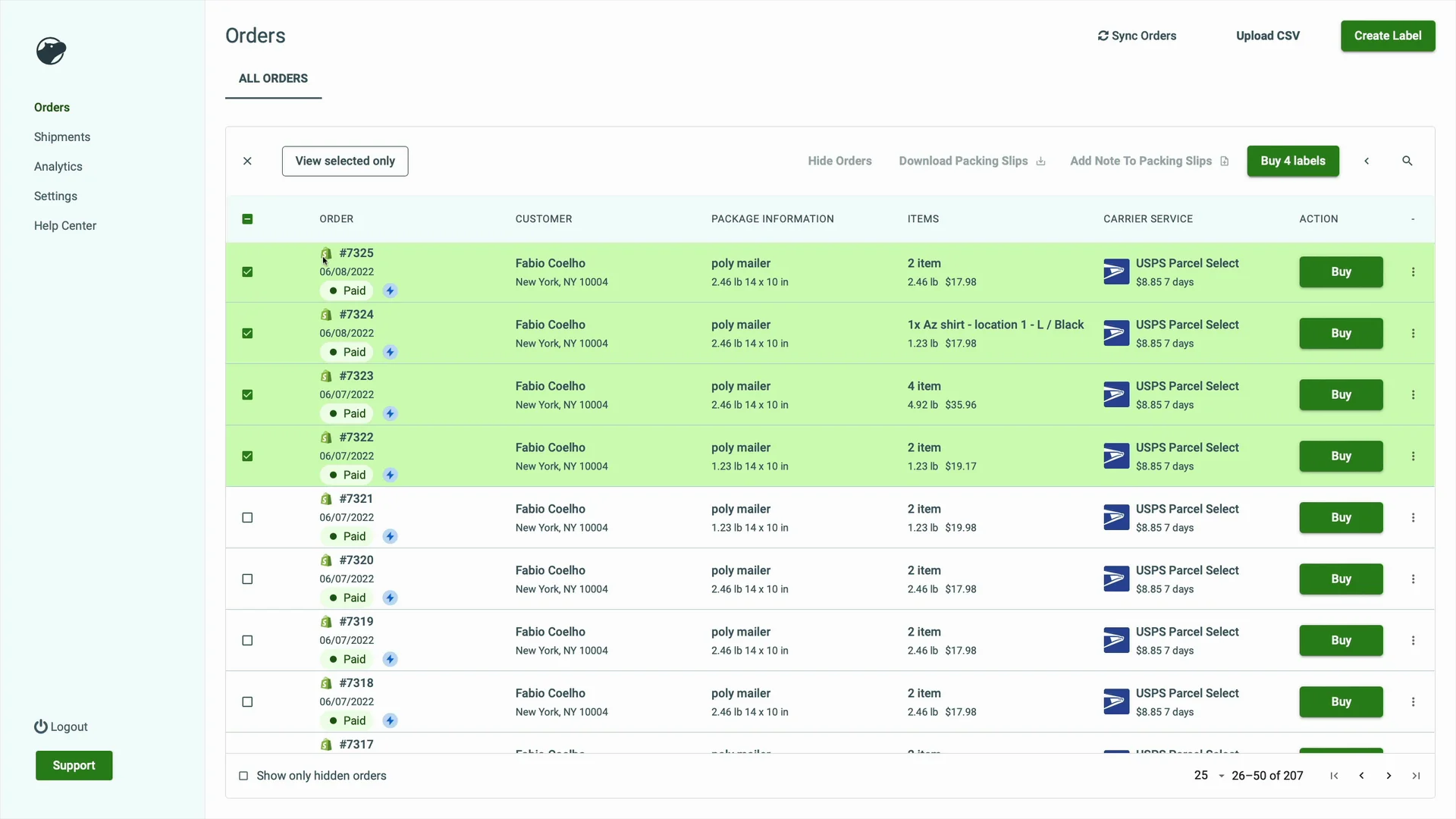Select the checkbox for order #7321
Screen dimensions: 1456x819
pyautogui.click(x=247, y=517)
